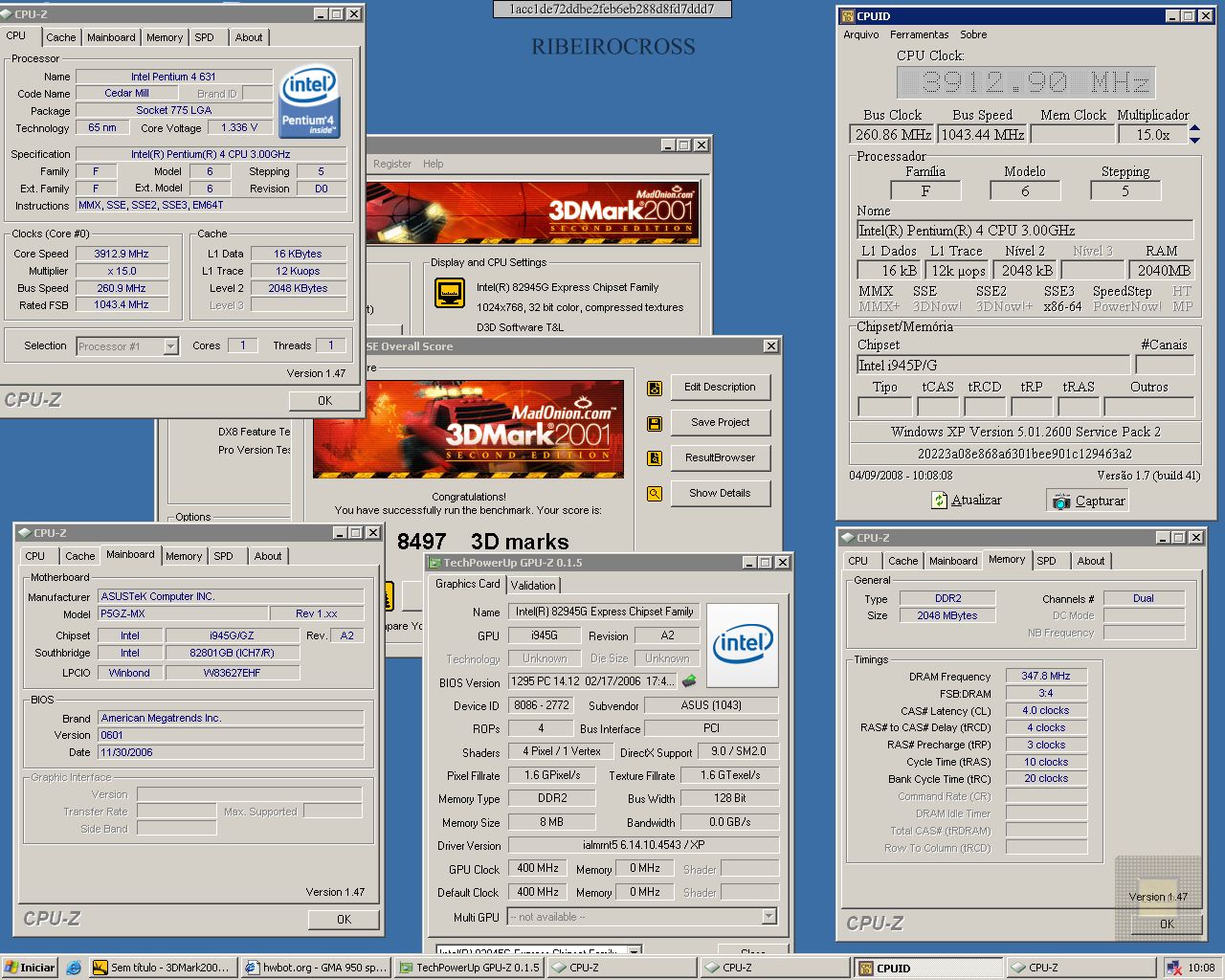Open the Selection Processor #1 dropdown
The image size is (1225, 980).
click(x=170, y=346)
